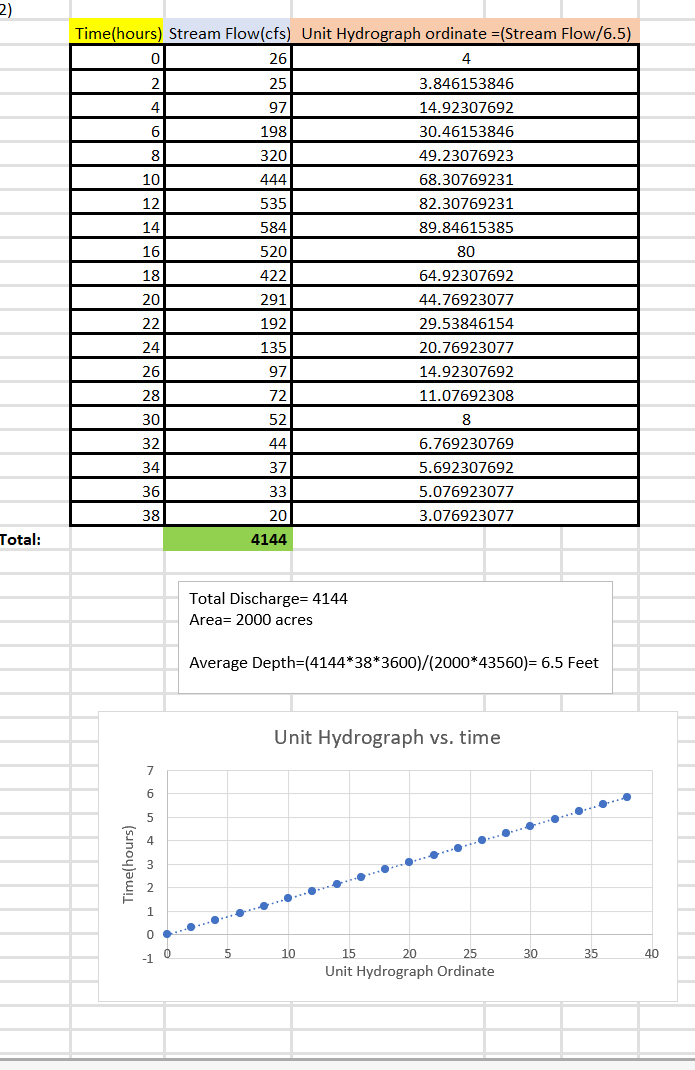
Task: Click ordinate cell 29.53846154
Action: tap(466, 323)
